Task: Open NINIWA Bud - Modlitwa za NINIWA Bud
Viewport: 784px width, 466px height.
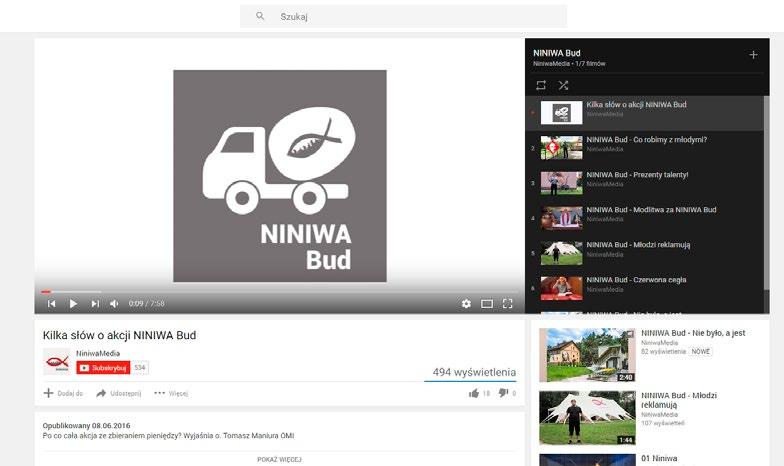Action: (x=645, y=218)
